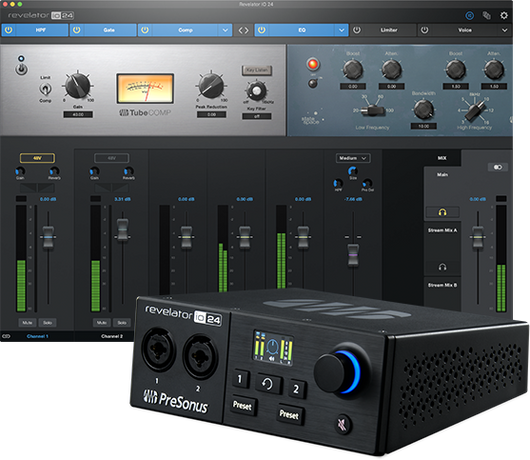Viewport: 530px width, 460px height.
Task: Open the Gate processor tab
Action: pyautogui.click(x=103, y=30)
